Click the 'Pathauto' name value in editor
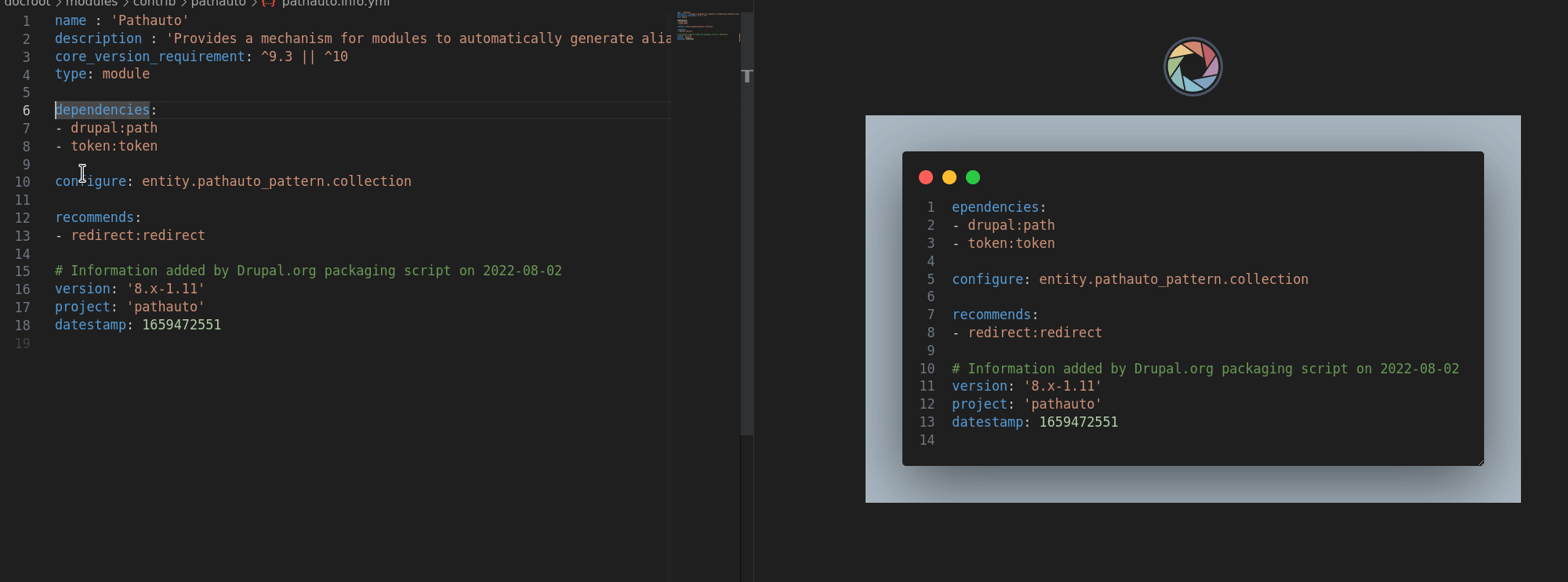1568x582 pixels. [150, 20]
